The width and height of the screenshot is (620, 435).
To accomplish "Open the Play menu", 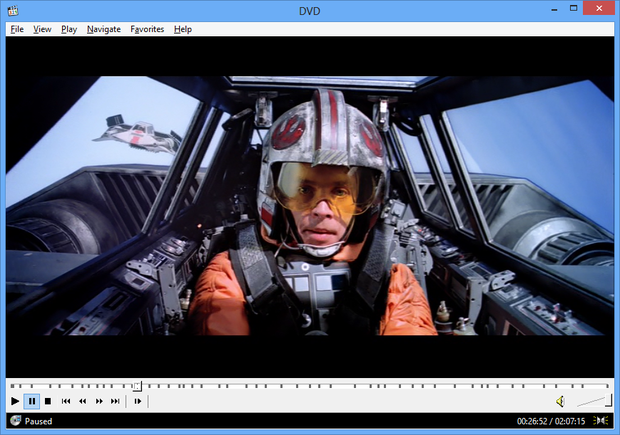I will coord(69,29).
